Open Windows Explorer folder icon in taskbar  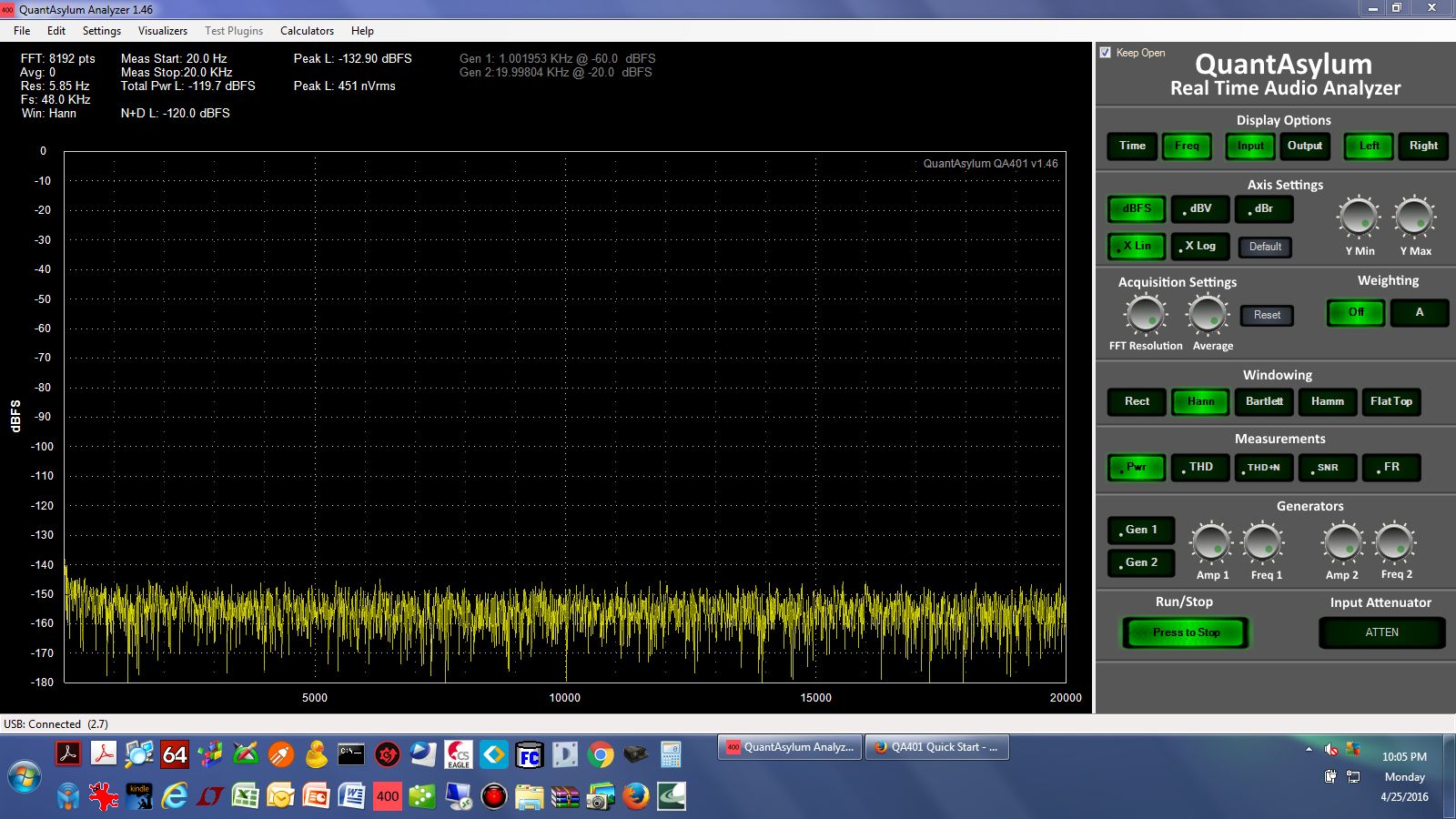point(529,797)
